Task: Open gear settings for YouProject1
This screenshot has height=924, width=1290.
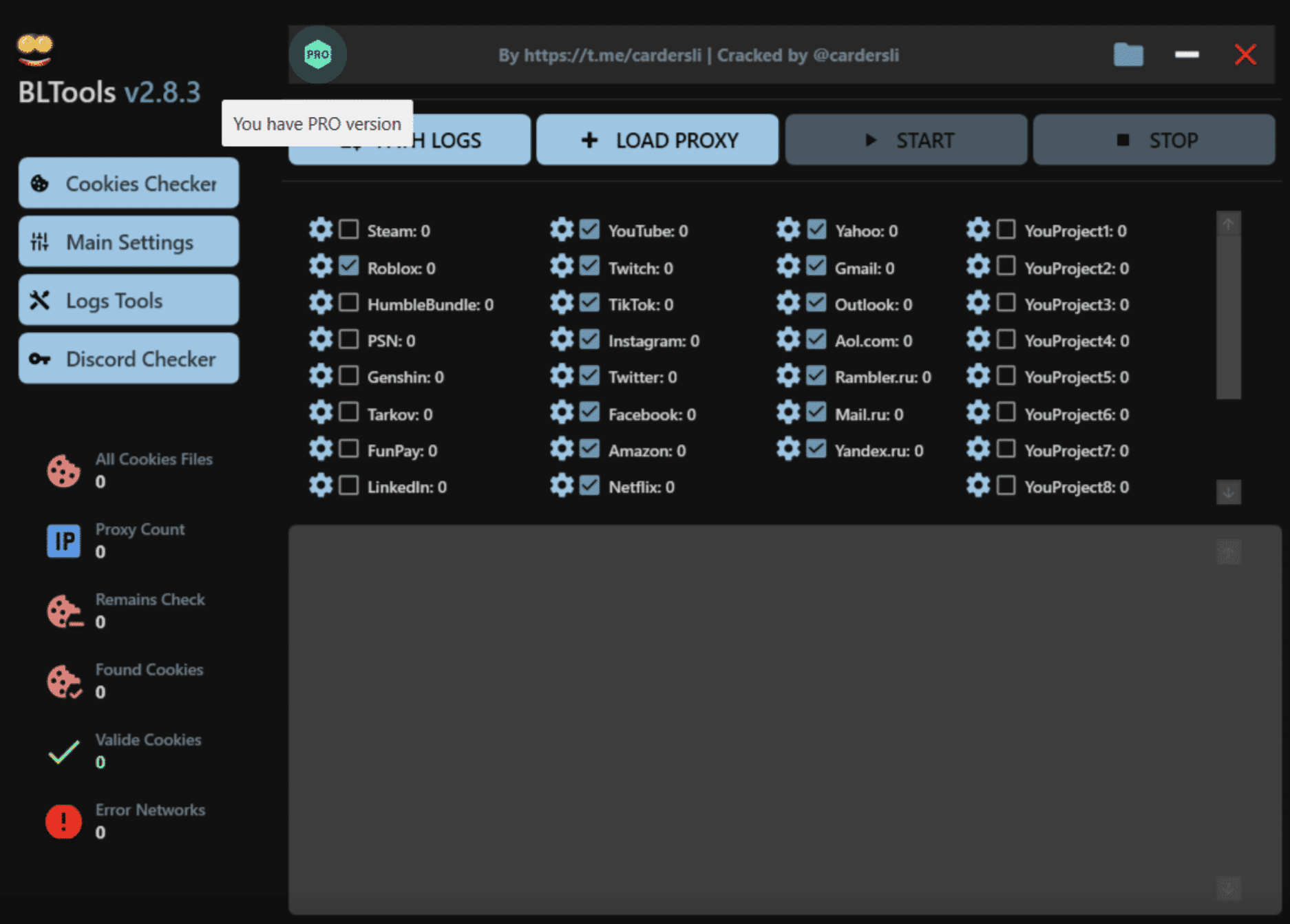Action: (x=977, y=229)
